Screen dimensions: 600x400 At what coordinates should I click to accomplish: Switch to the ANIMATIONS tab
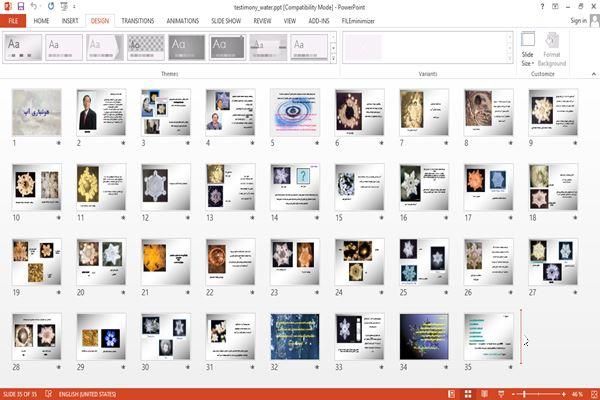coord(183,21)
